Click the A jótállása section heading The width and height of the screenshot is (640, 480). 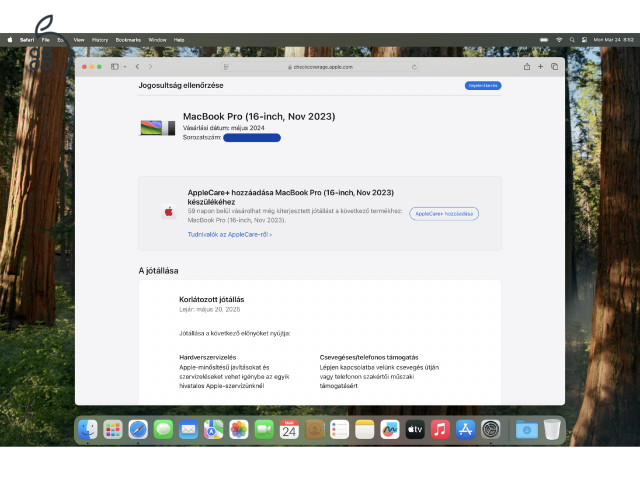[158, 271]
